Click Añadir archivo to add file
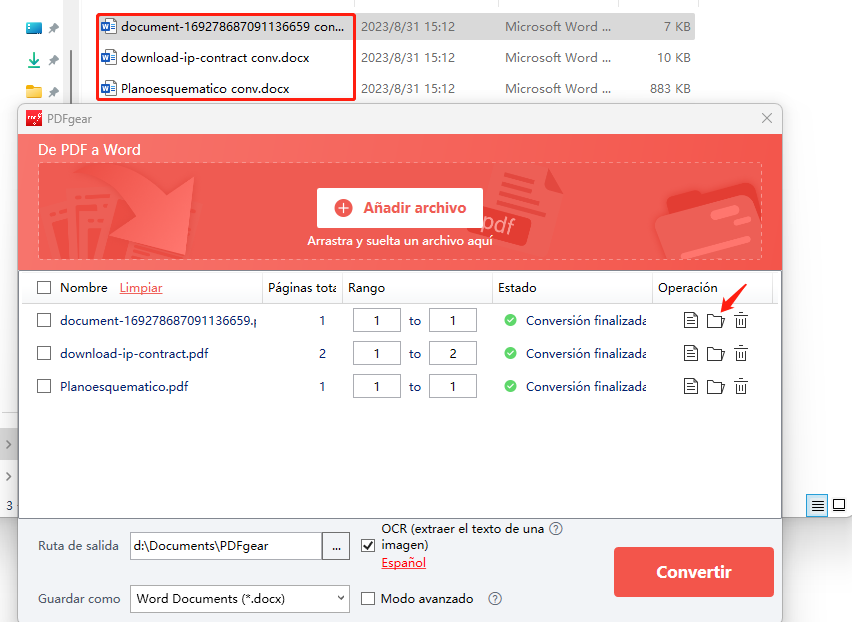Image resolution: width=852 pixels, height=622 pixels. [400, 208]
